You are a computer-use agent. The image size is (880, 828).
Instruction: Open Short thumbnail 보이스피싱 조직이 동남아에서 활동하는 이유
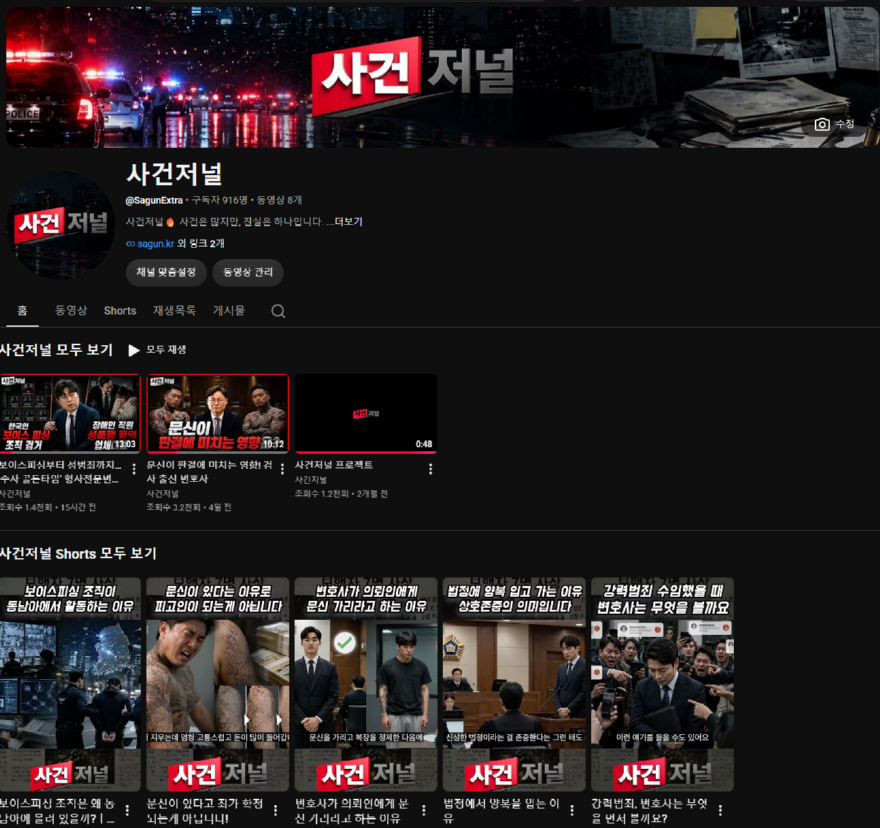pyautogui.click(x=70, y=684)
